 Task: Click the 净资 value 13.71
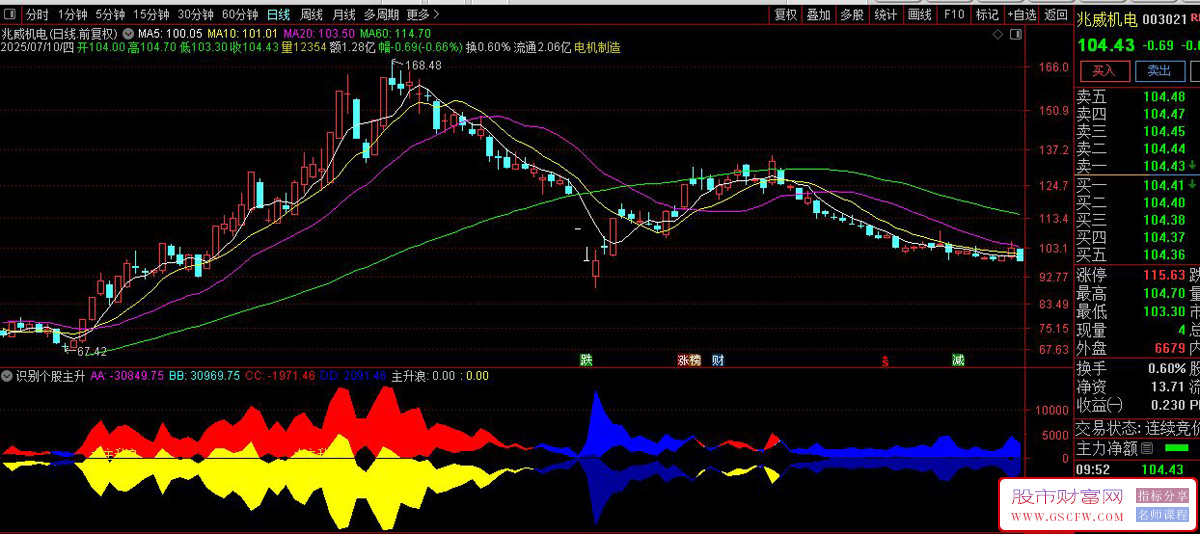pos(1167,386)
